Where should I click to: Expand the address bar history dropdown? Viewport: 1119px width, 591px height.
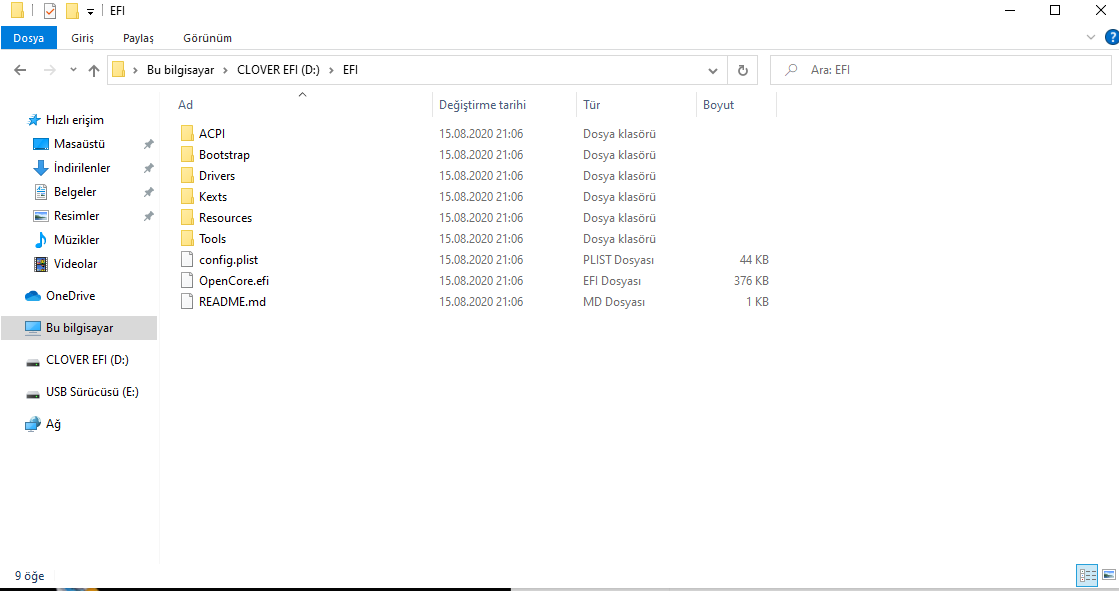tap(713, 71)
